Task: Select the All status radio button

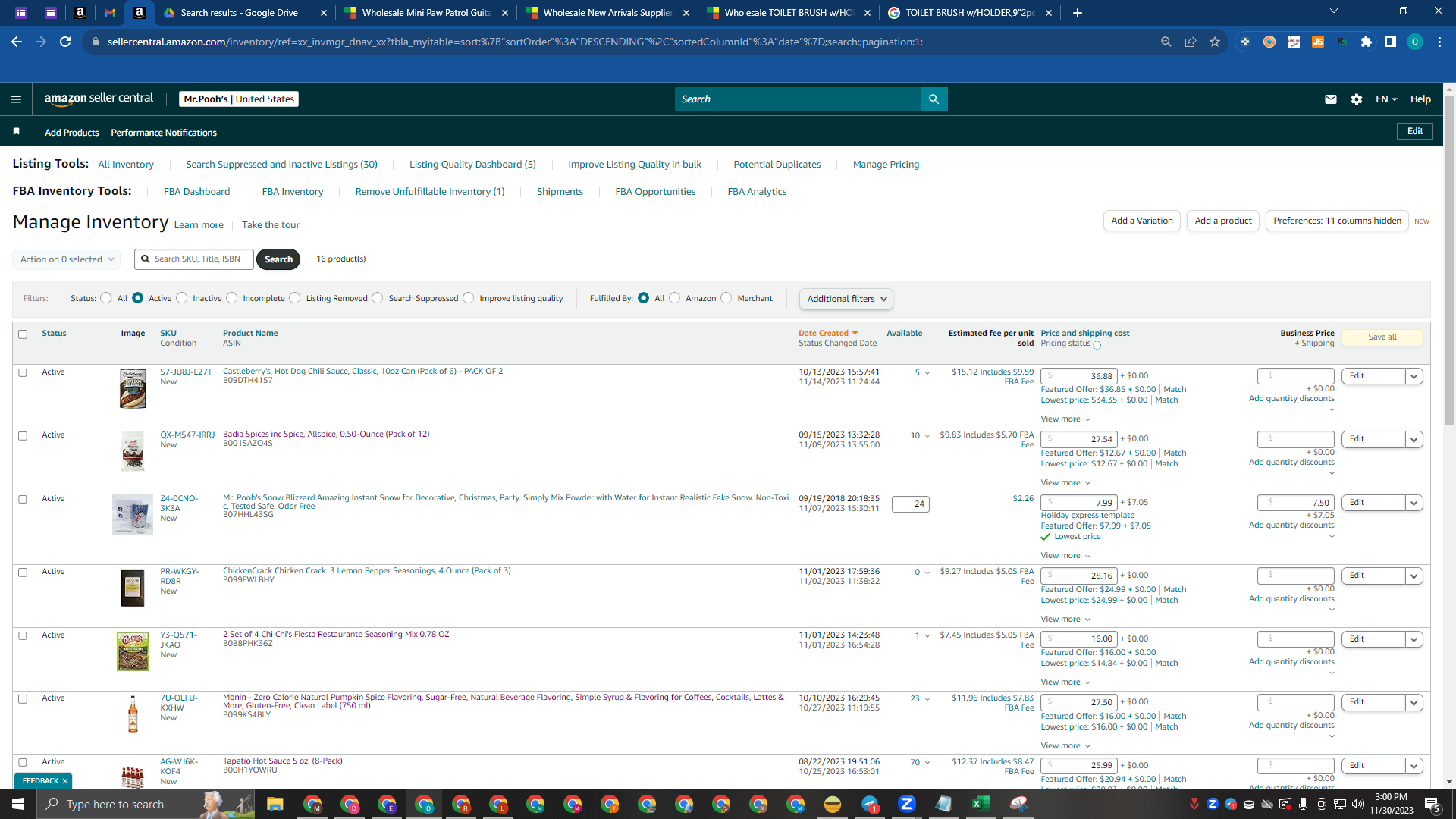Action: pos(106,298)
